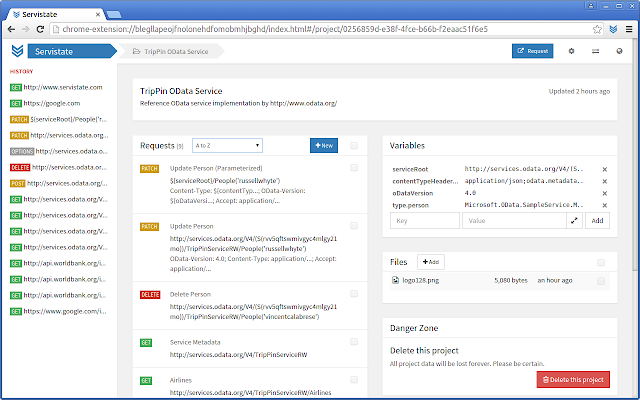640x400 pixels.
Task: Create a request with New button
Action: (x=324, y=145)
